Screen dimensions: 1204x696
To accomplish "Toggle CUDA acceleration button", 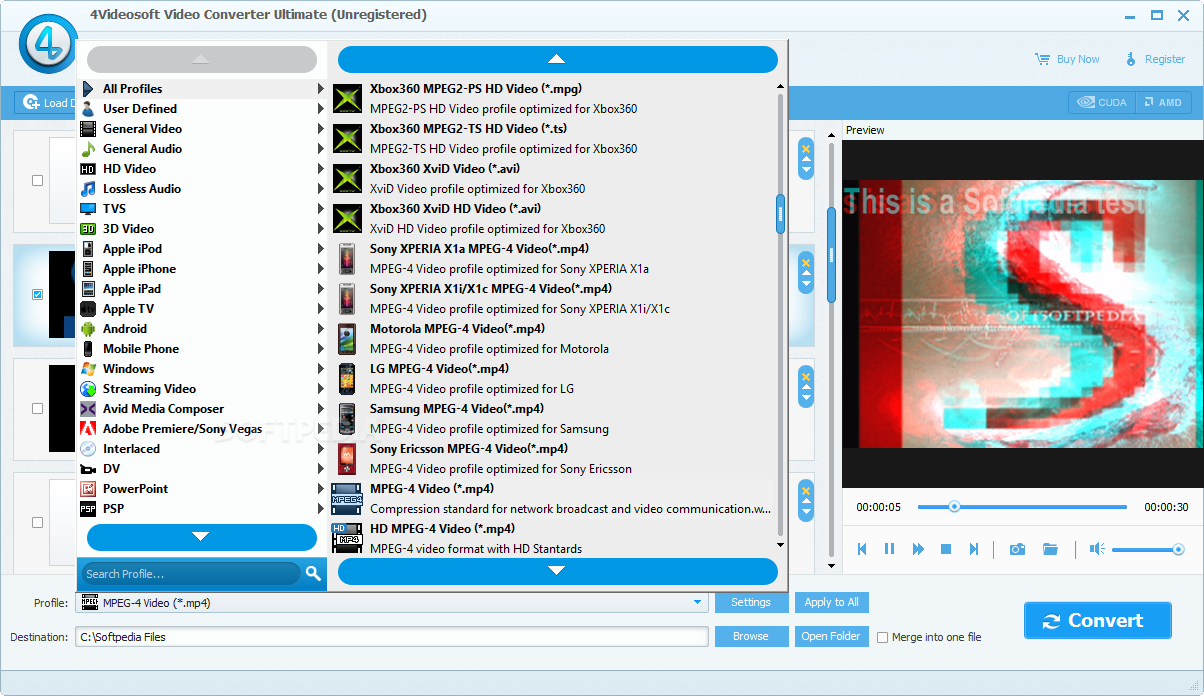I will (1100, 102).
